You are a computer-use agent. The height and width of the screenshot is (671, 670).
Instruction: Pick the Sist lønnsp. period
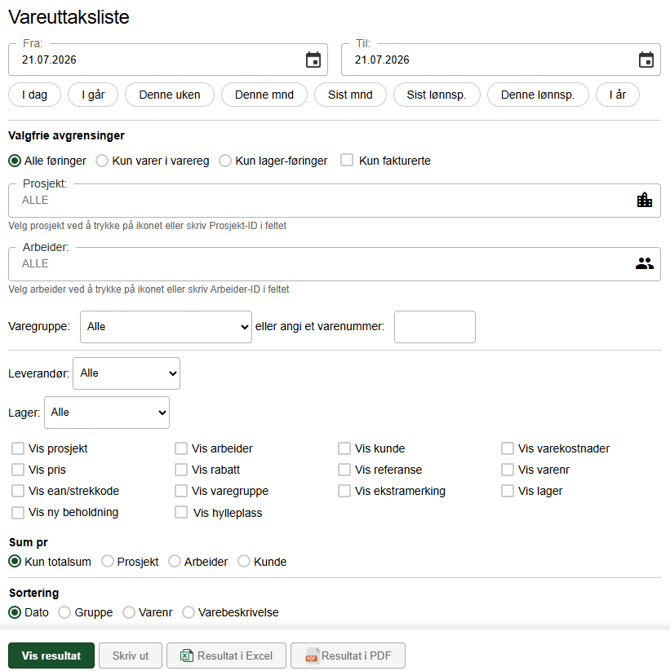[x=437, y=95]
